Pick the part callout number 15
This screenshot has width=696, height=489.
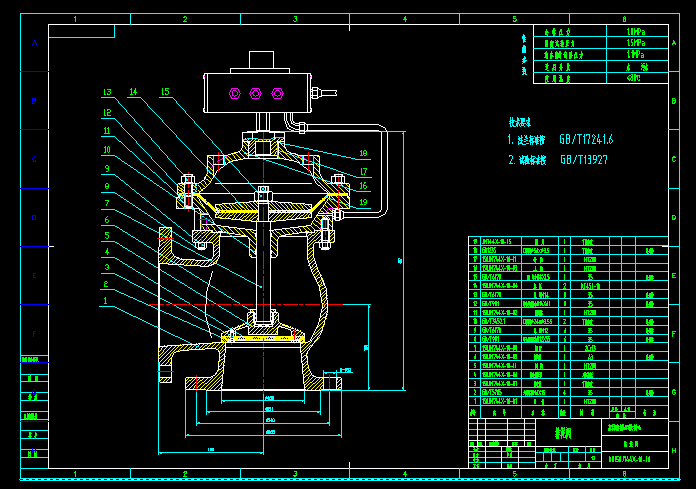pos(165,93)
